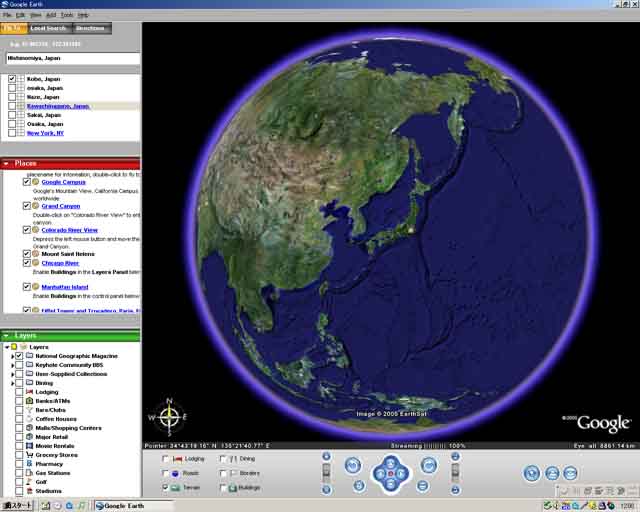Screen dimensions: 640x512
Task: Click the Windows Start button
Action: 17,505
